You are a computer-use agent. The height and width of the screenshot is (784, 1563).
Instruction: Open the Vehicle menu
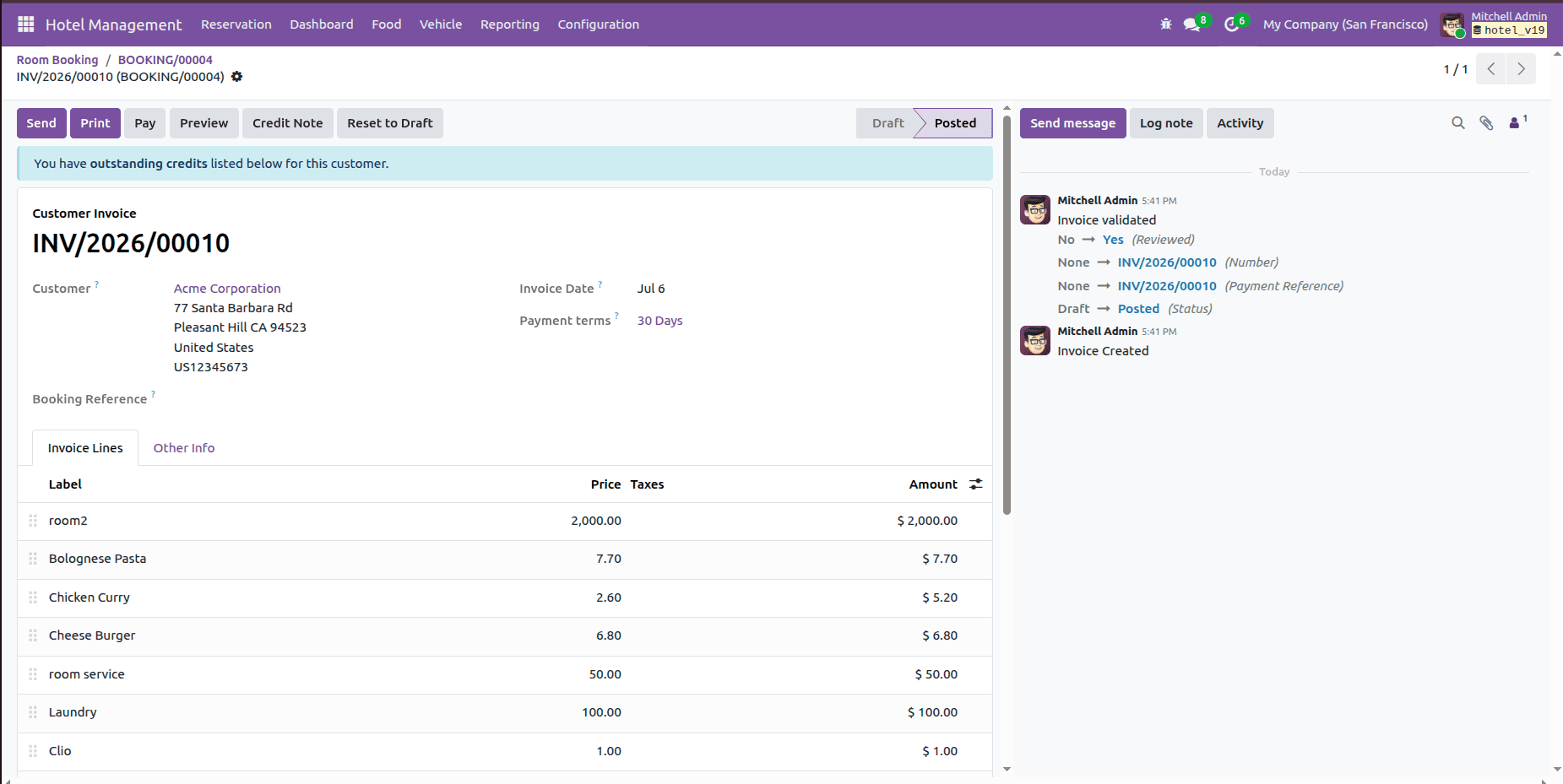tap(441, 24)
